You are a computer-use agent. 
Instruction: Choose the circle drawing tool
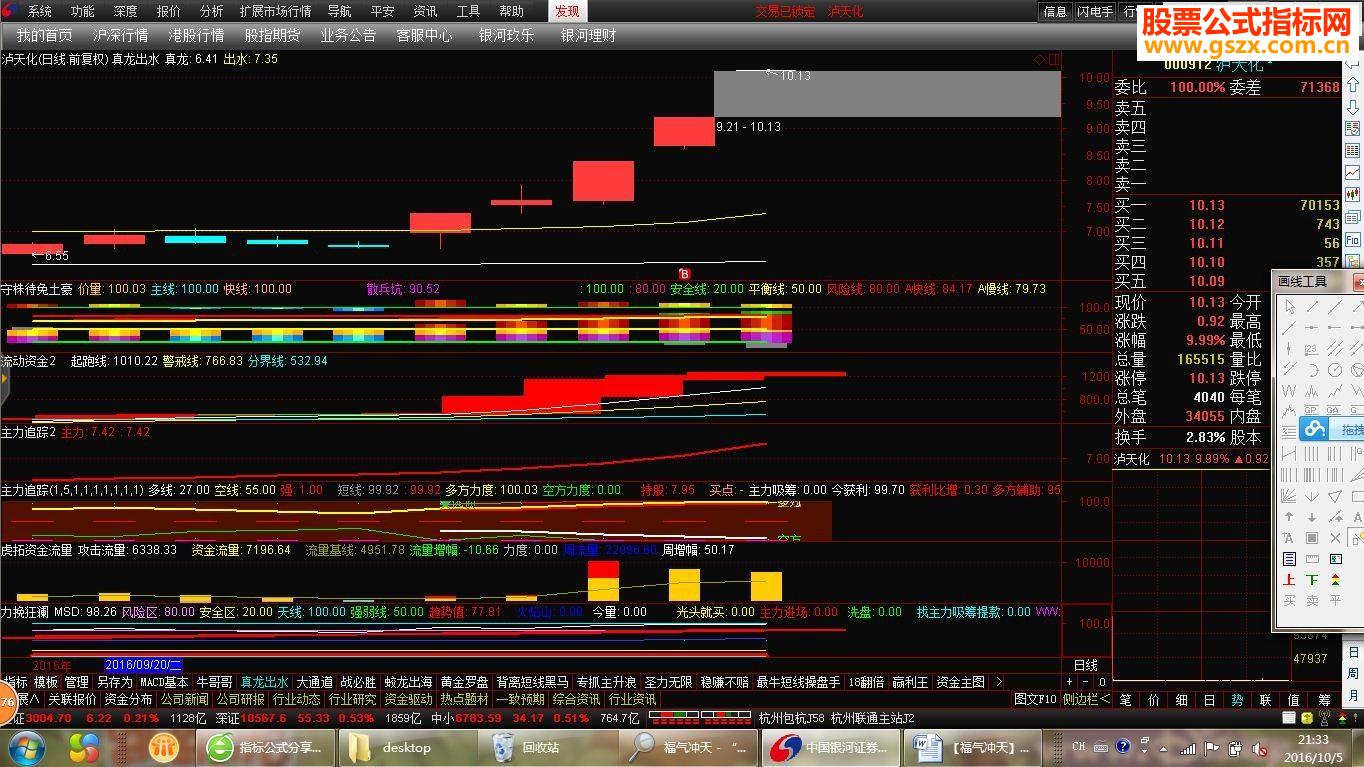pyautogui.click(x=1334, y=369)
